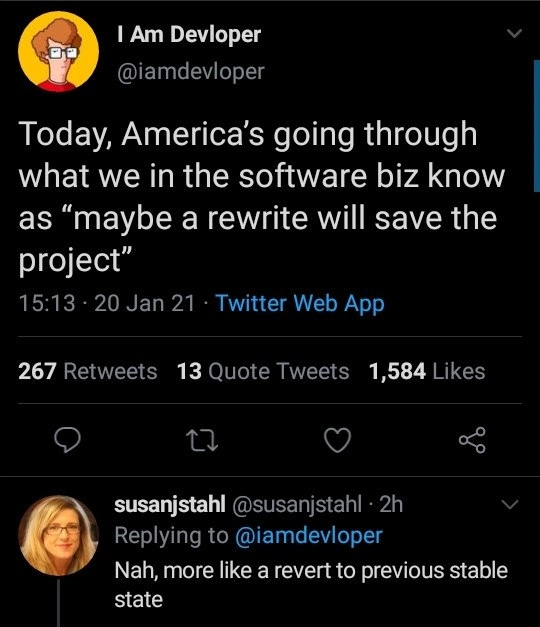Click the susanjstahl display name in reply

tap(170, 504)
